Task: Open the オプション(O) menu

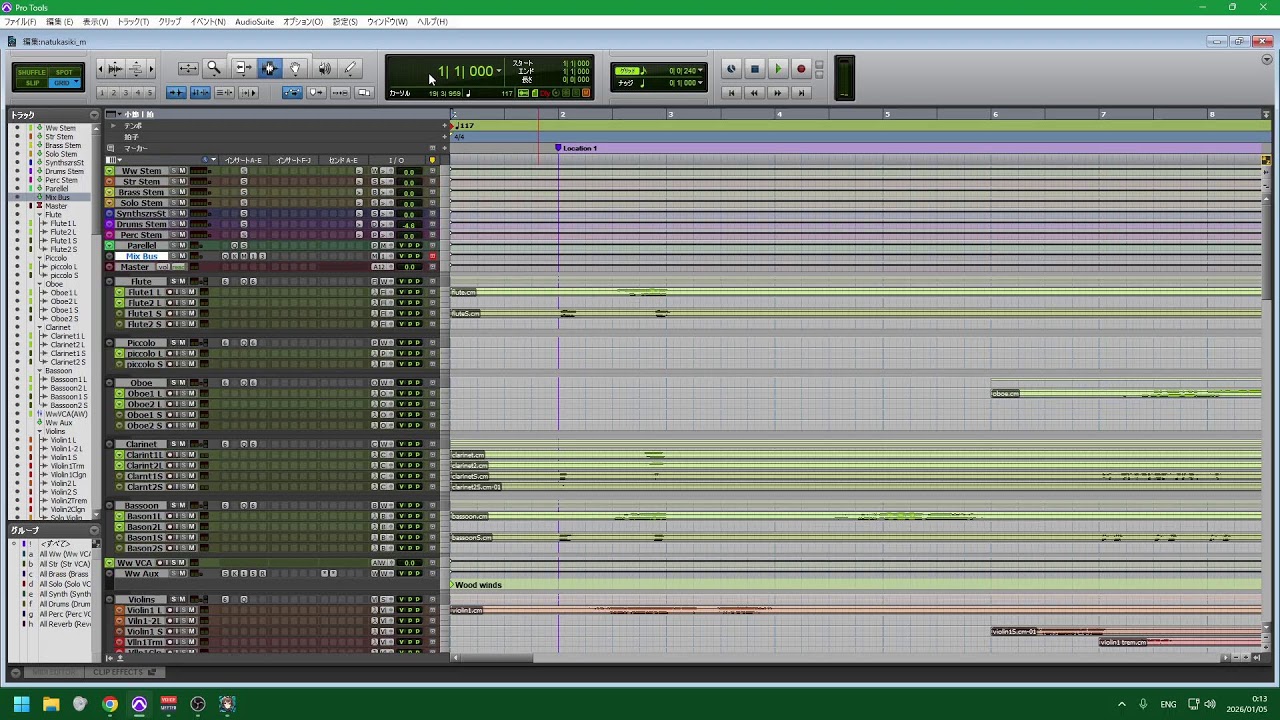Action: (x=303, y=21)
